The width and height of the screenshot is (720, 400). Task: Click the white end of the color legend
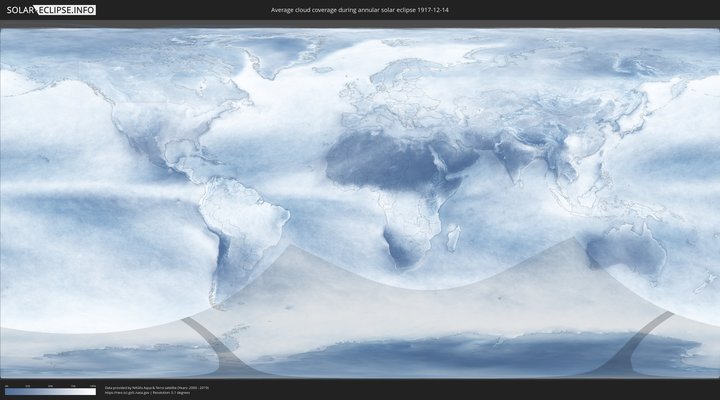coord(92,391)
